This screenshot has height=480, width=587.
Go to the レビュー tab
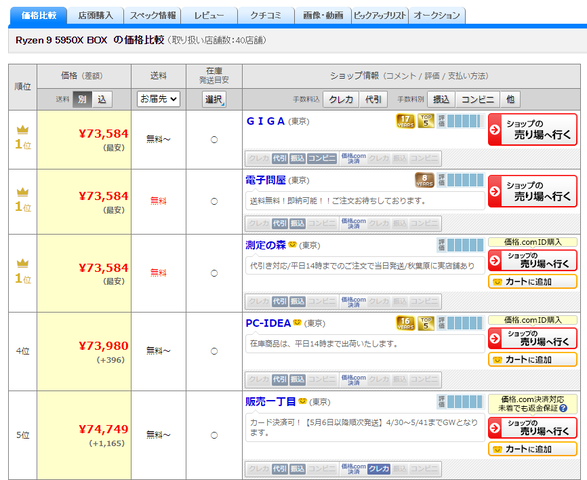click(209, 16)
